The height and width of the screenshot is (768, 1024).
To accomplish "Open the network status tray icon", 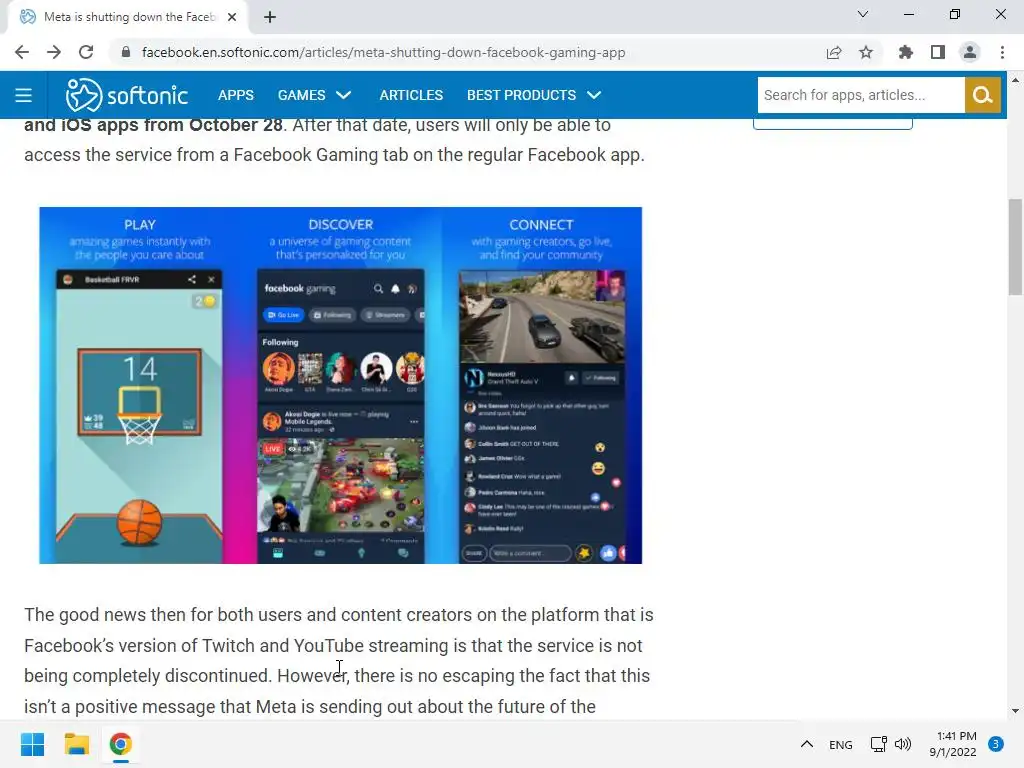I will click(x=878, y=744).
